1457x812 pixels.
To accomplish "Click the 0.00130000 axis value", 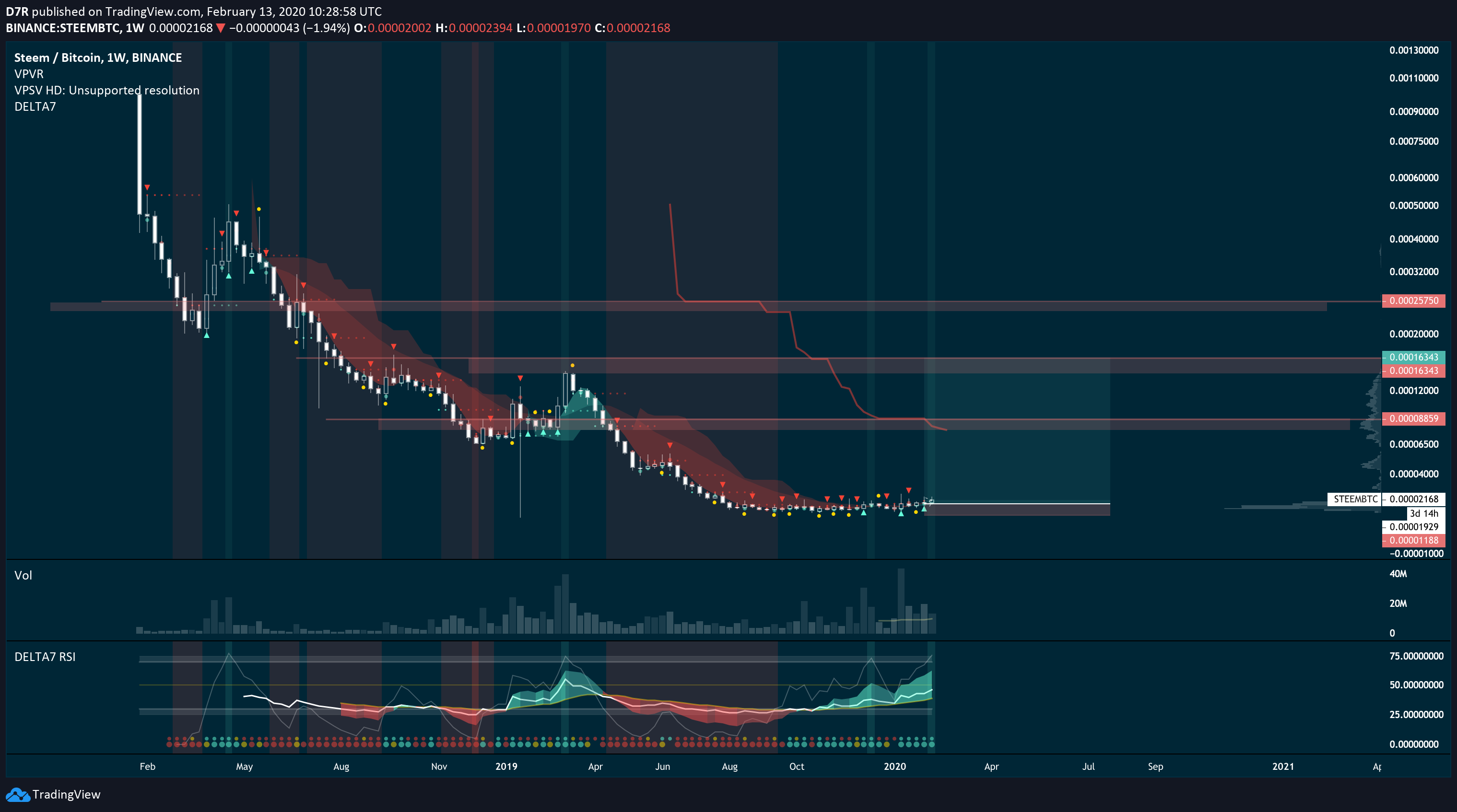I will (x=1414, y=50).
